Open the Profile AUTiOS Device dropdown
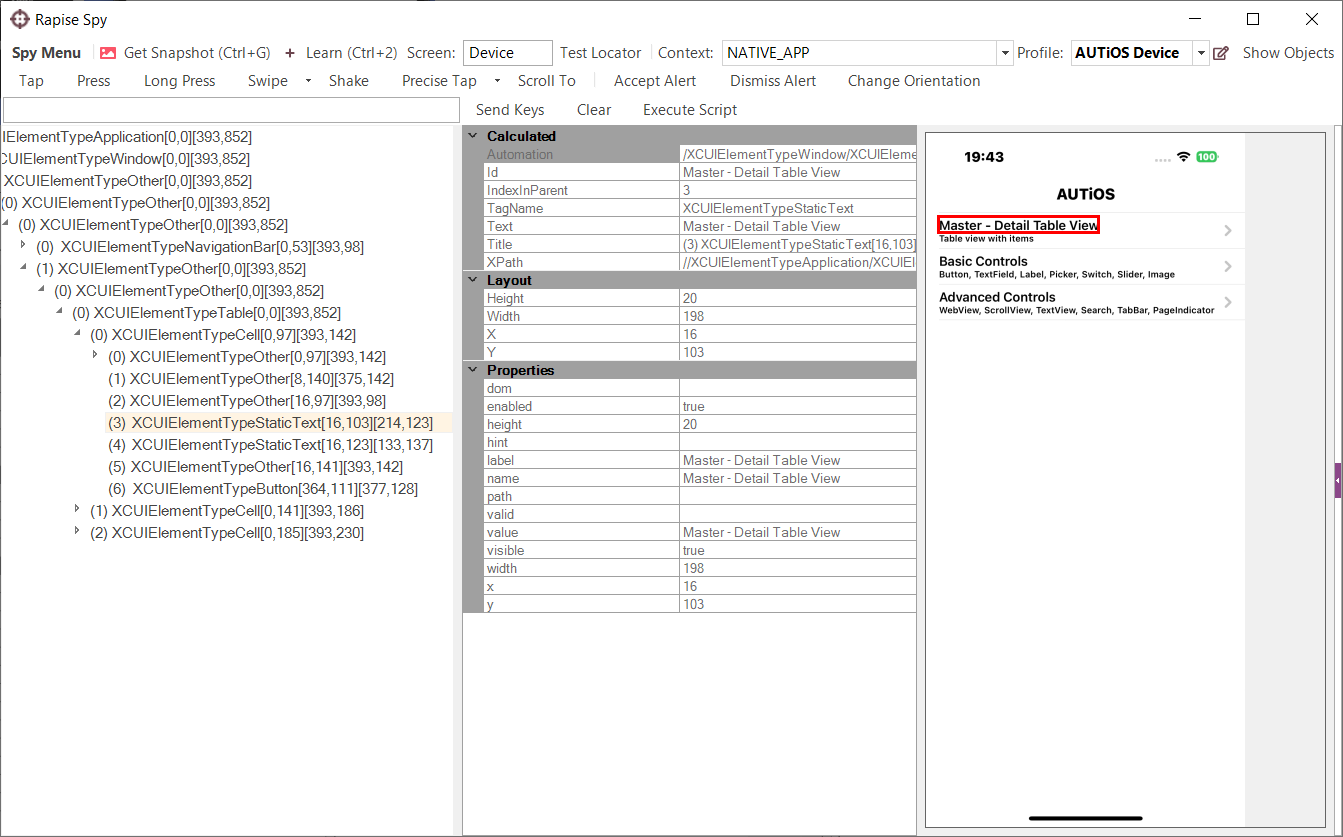Screen dimensions: 1343x837 [1201, 53]
